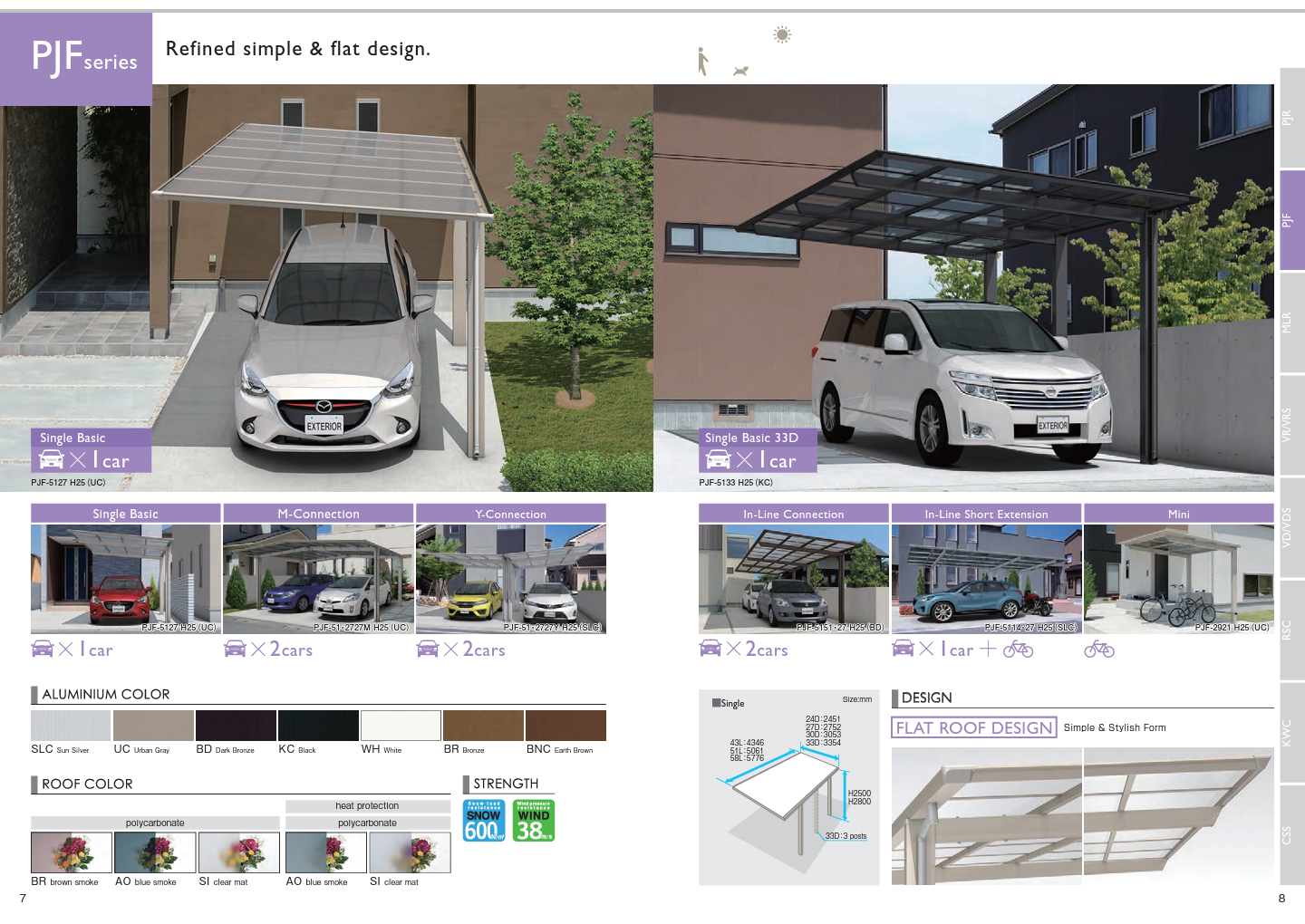This screenshot has height=924, width=1305.
Task: Go to the KWC side tab
Action: click(x=1290, y=732)
